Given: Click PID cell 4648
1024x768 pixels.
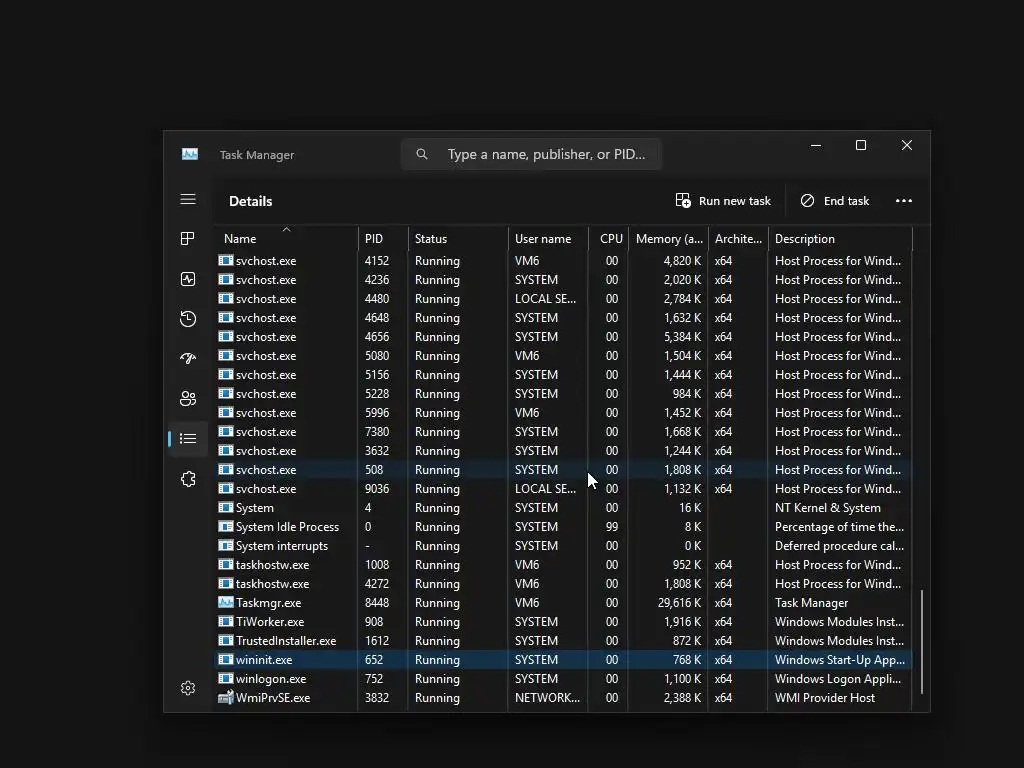Looking at the screenshot, I should pyautogui.click(x=377, y=317).
